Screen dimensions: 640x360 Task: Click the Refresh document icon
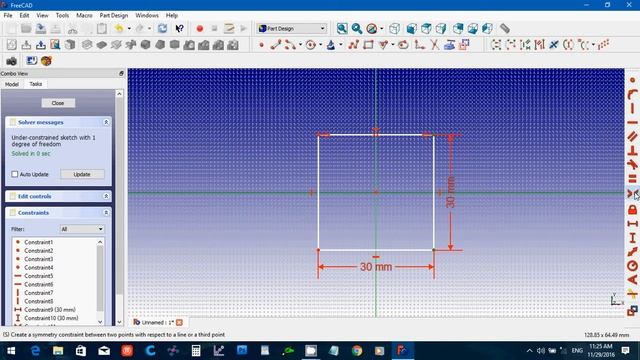pyautogui.click(x=162, y=29)
